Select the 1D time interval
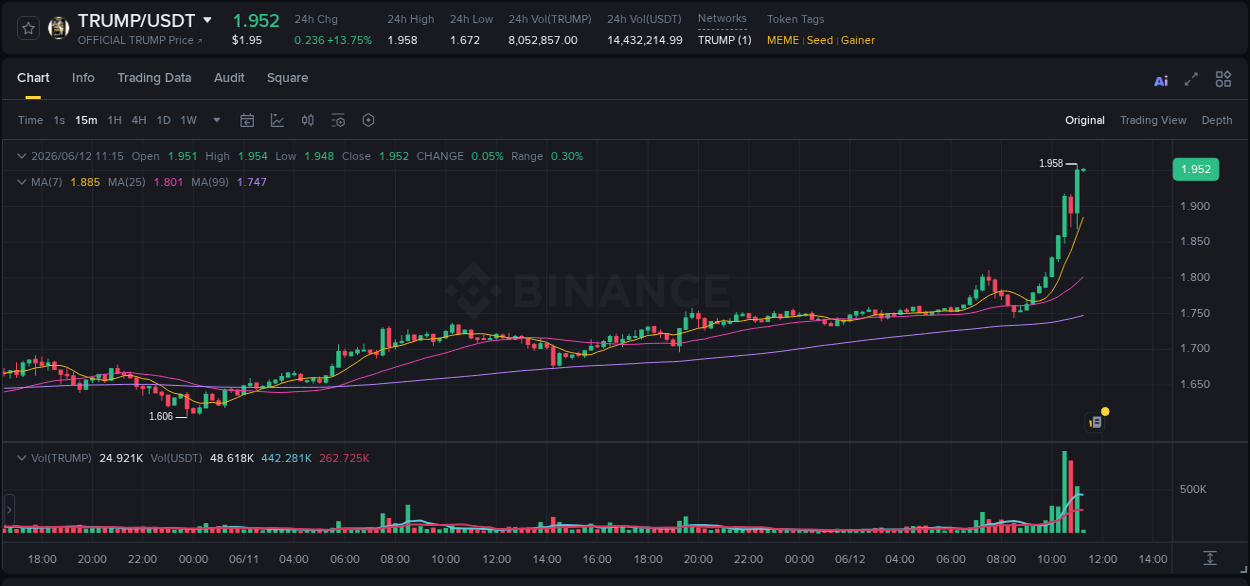The width and height of the screenshot is (1250, 586). coord(163,120)
